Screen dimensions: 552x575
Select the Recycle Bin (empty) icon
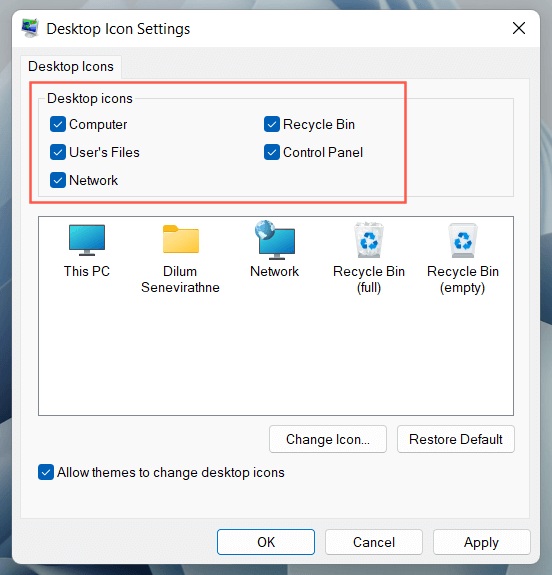463,240
